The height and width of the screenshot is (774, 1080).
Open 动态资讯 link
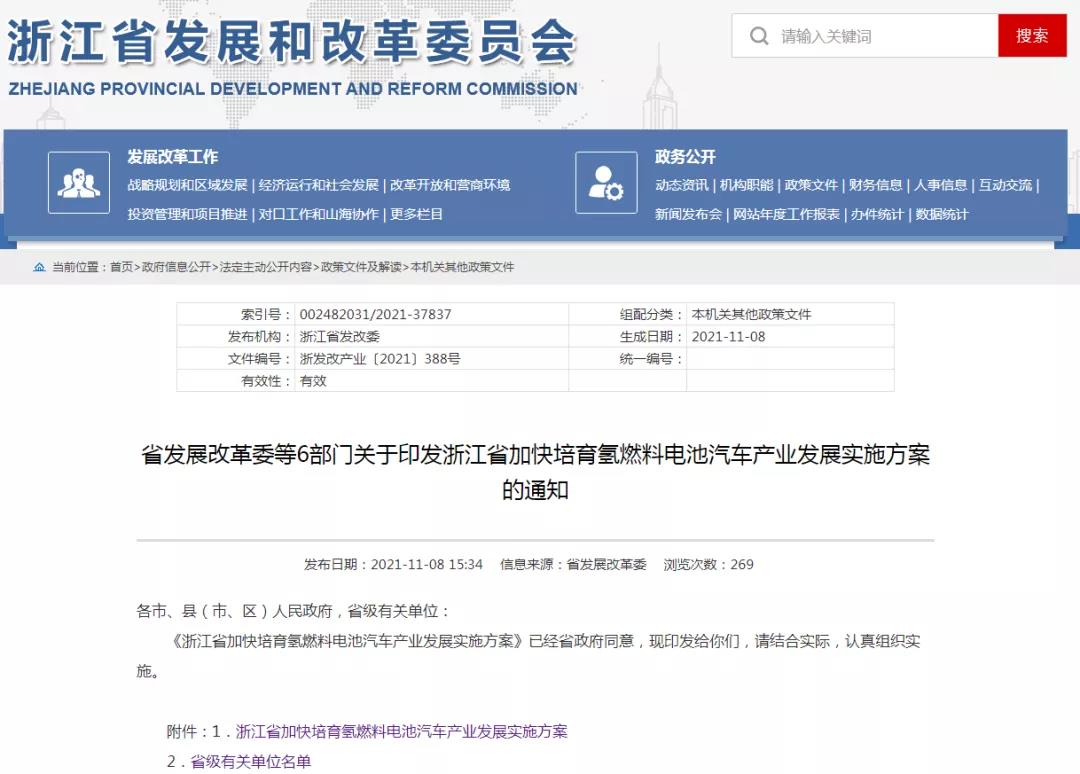681,185
